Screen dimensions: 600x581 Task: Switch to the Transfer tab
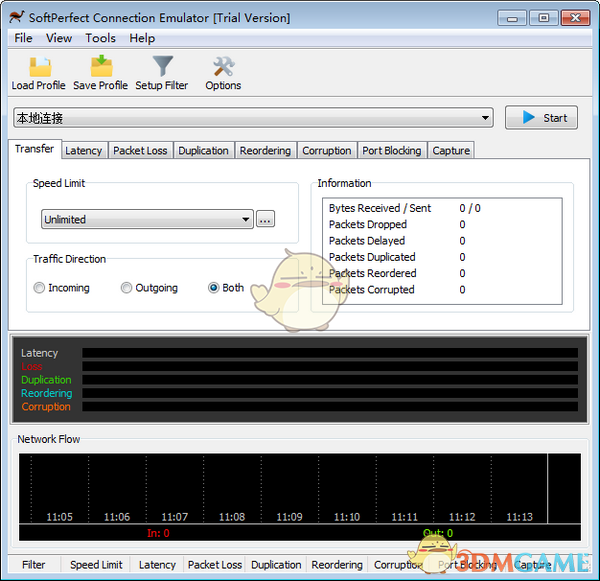pos(34,149)
